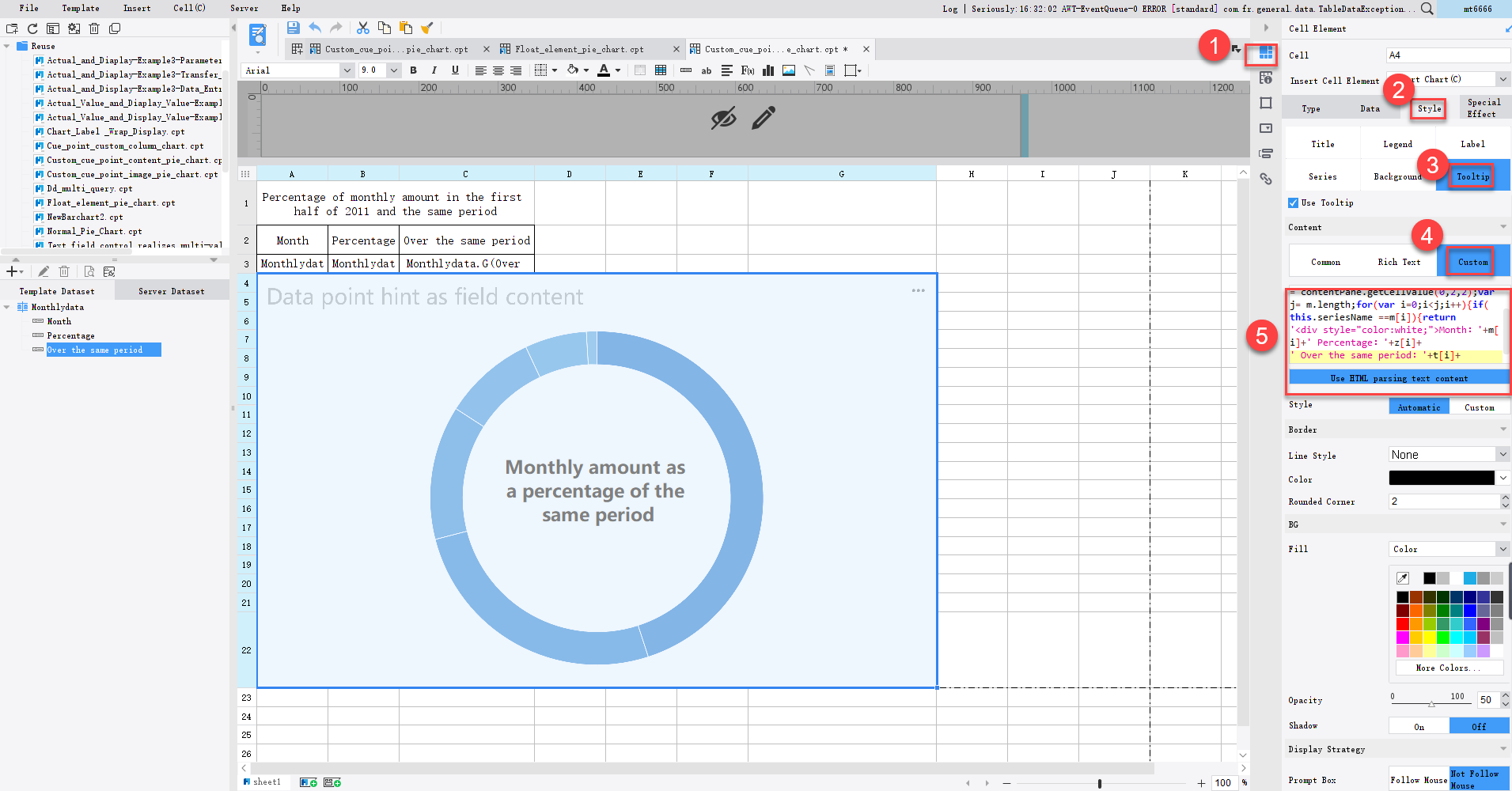Refresh the template file tree
The width and height of the screenshot is (1512, 791).
[32, 28]
